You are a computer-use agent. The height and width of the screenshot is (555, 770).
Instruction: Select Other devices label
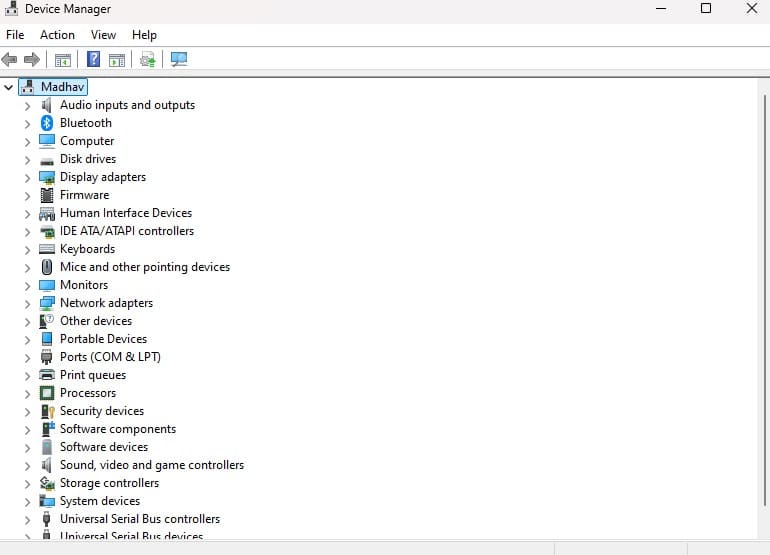point(96,321)
